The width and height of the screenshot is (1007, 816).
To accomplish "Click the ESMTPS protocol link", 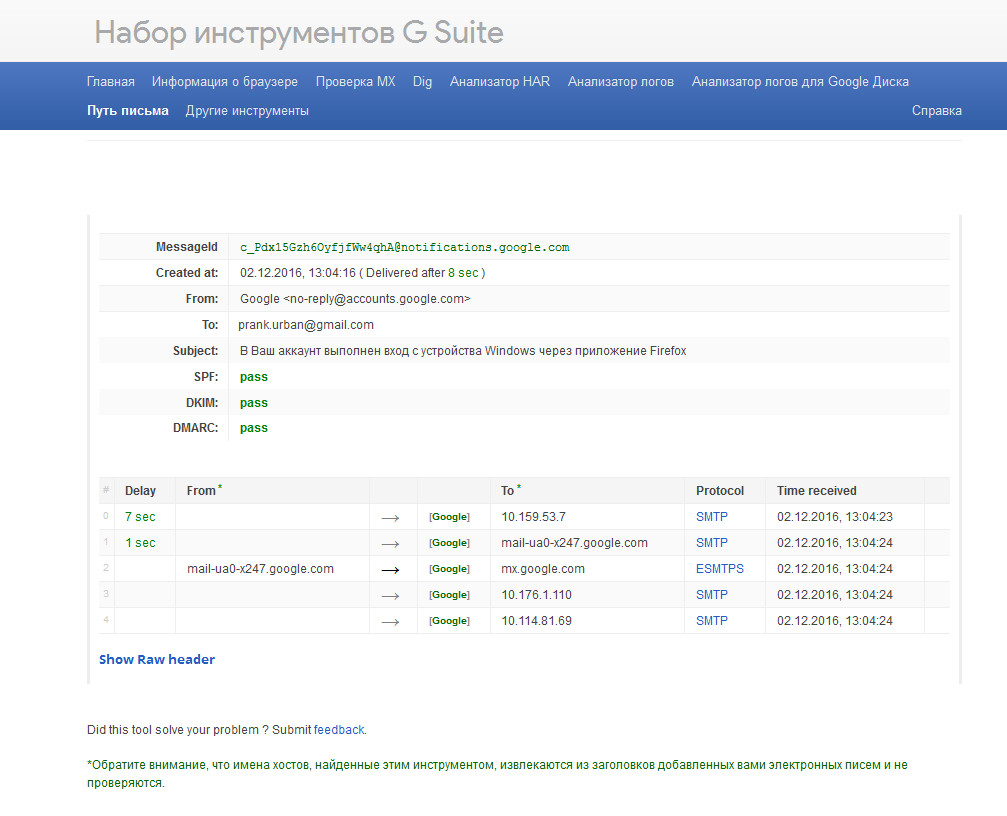I will pos(720,569).
